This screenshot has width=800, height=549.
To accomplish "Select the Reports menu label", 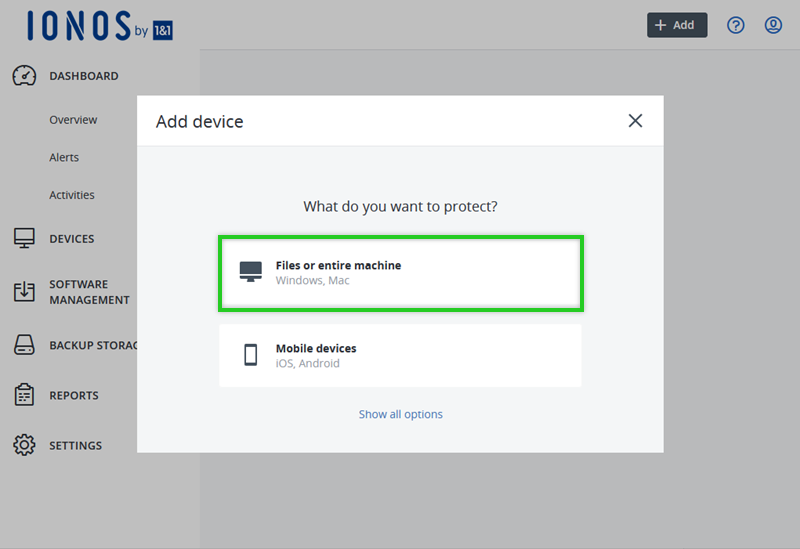I will point(74,396).
